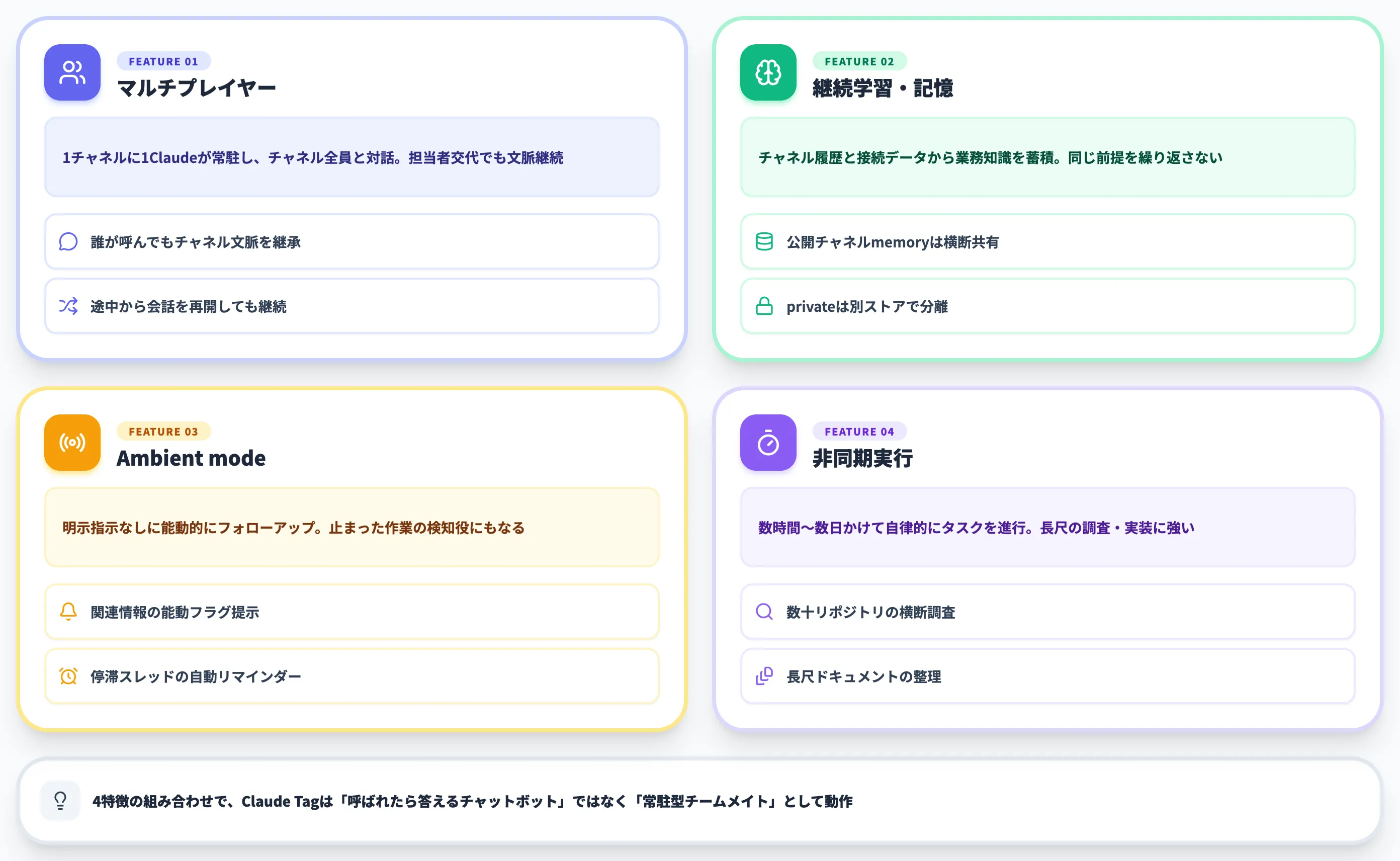This screenshot has height=861, width=1400.
Task: Click the FEATURE 01 badge
Action: 163,61
